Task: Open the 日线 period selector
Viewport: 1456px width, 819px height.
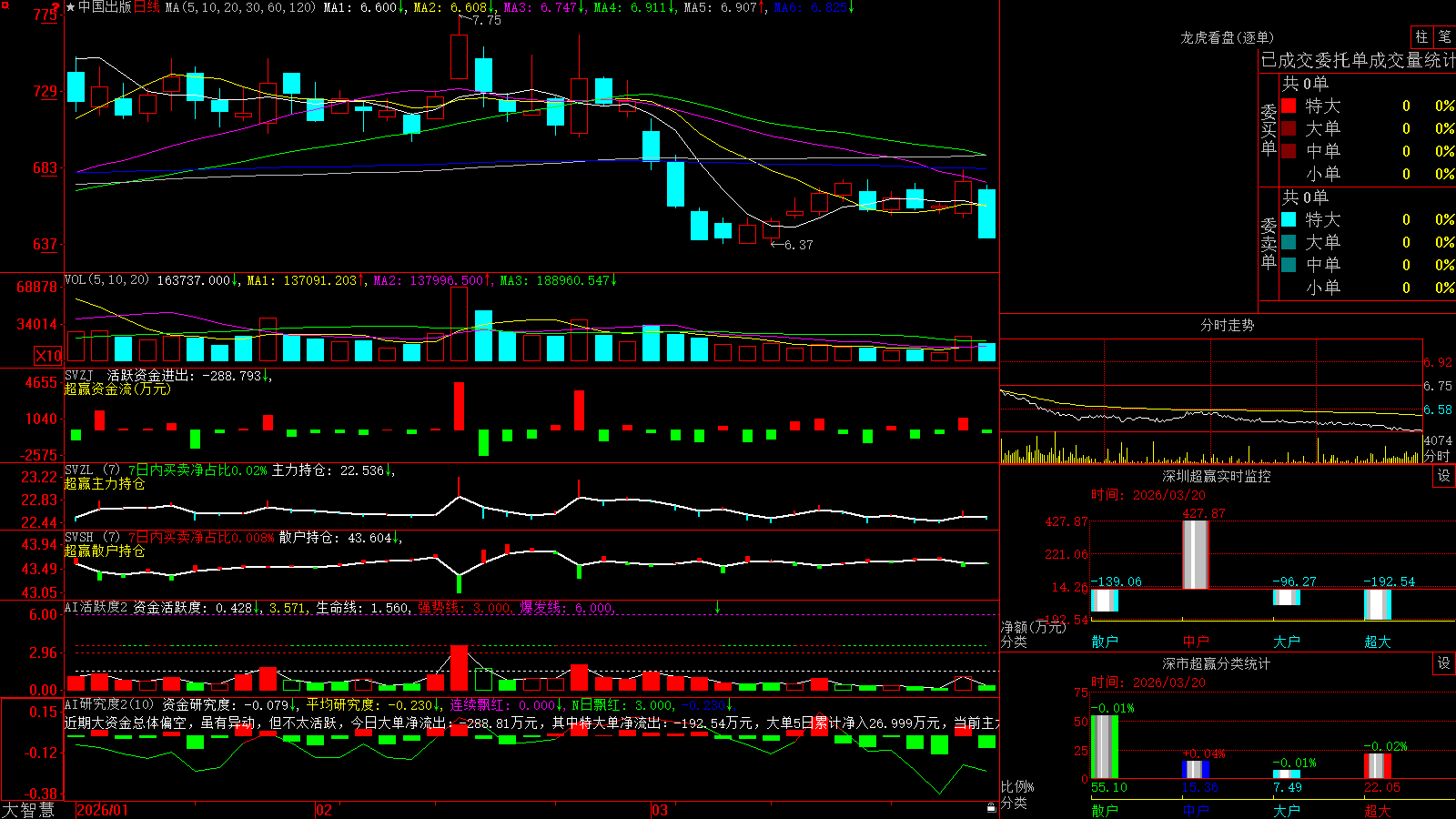Action: click(147, 7)
